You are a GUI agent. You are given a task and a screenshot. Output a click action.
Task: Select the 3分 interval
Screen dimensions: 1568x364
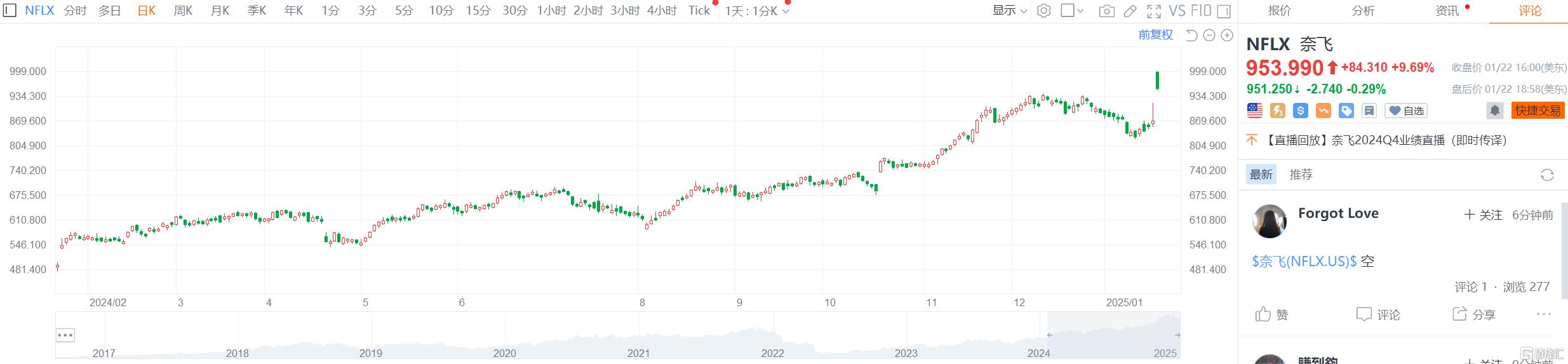pyautogui.click(x=367, y=11)
